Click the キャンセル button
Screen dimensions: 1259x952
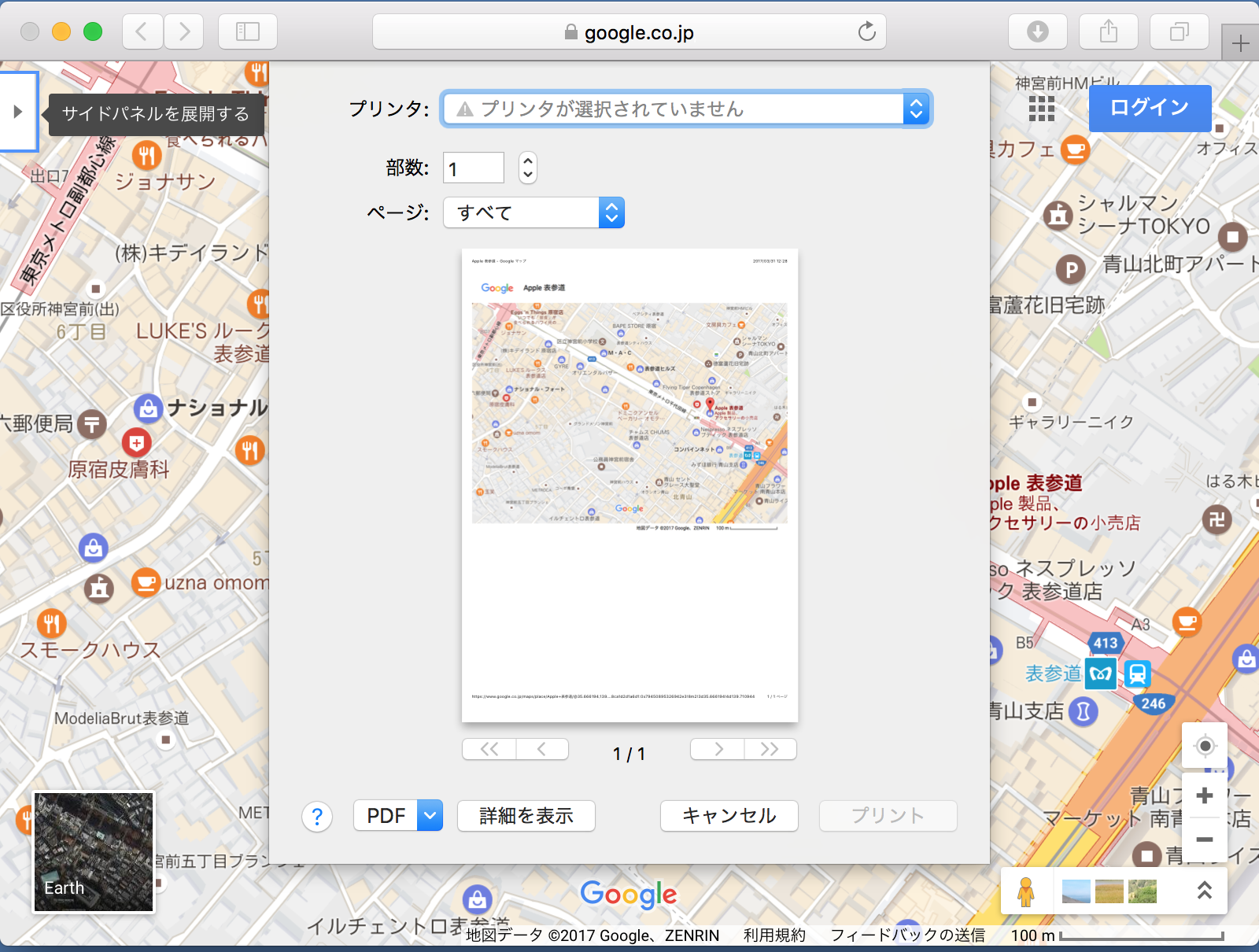click(729, 816)
